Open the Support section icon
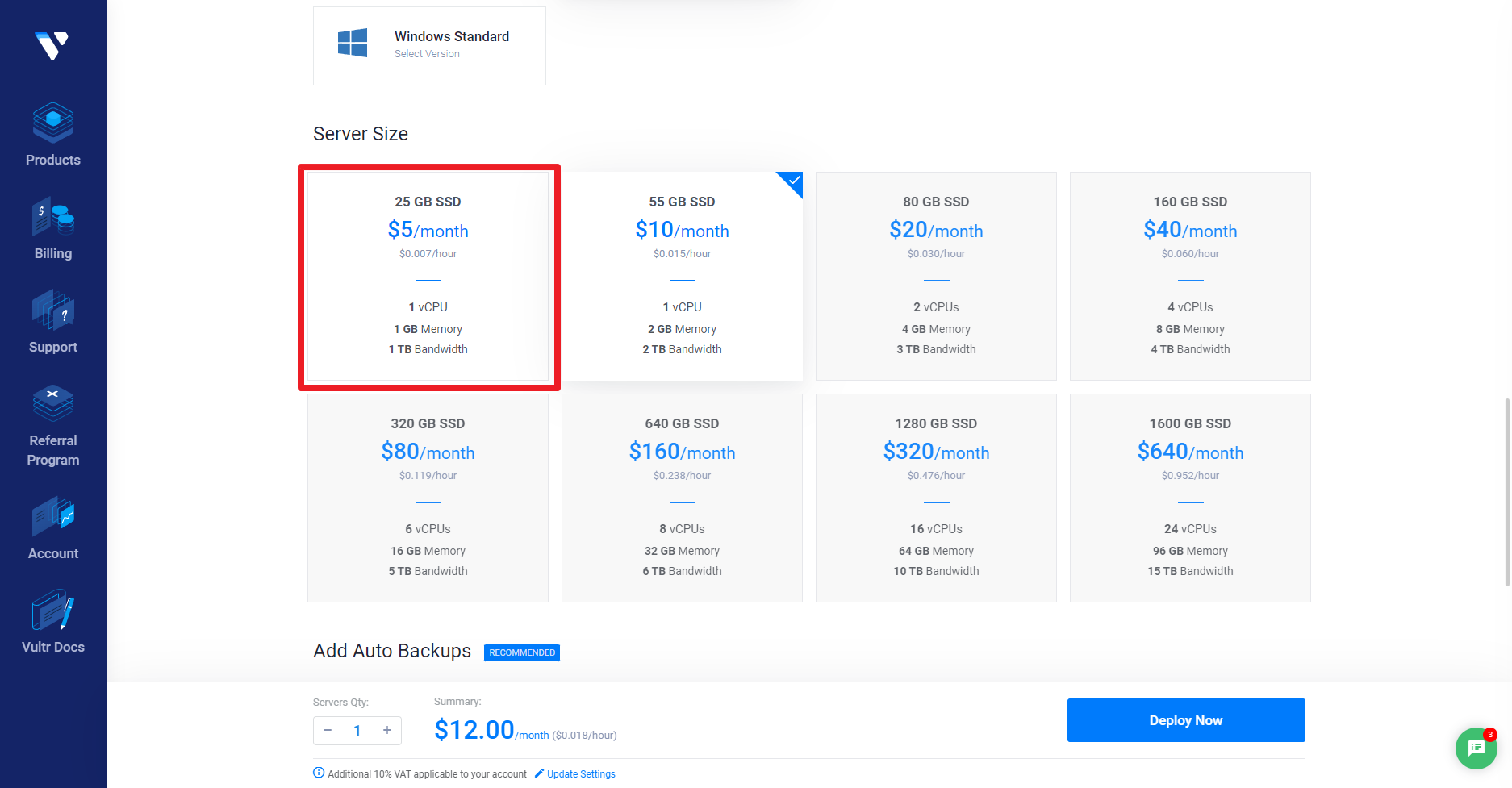Viewport: 1512px width, 788px height. coord(53,310)
